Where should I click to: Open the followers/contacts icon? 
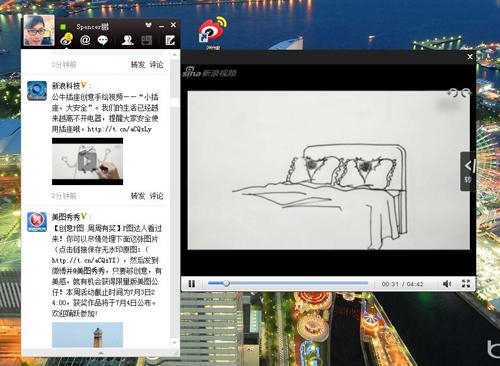[x=128, y=40]
